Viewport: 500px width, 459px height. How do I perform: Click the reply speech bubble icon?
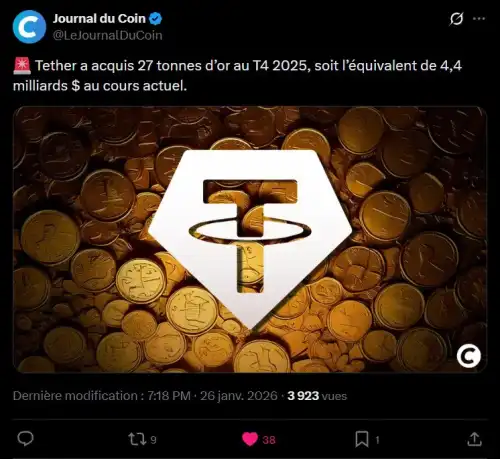(25, 439)
